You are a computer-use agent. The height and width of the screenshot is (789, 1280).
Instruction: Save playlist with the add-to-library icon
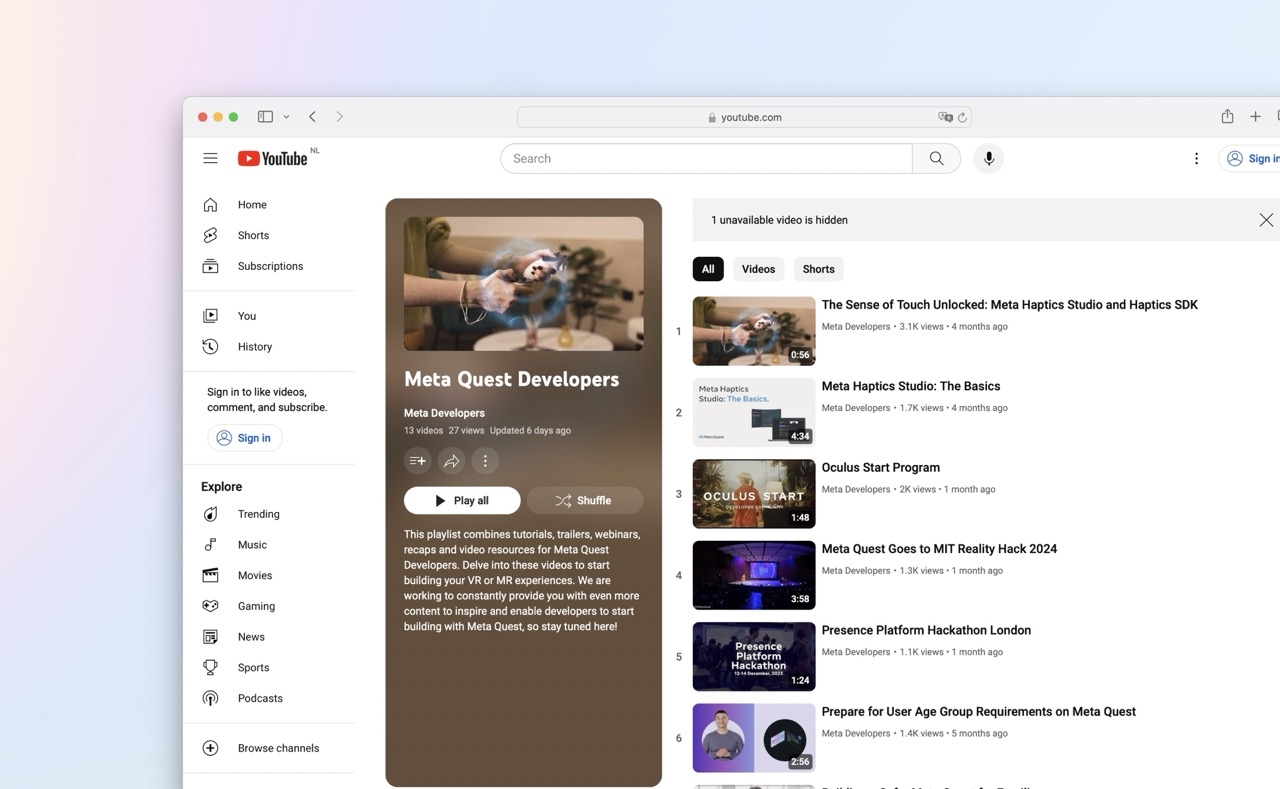click(x=418, y=461)
